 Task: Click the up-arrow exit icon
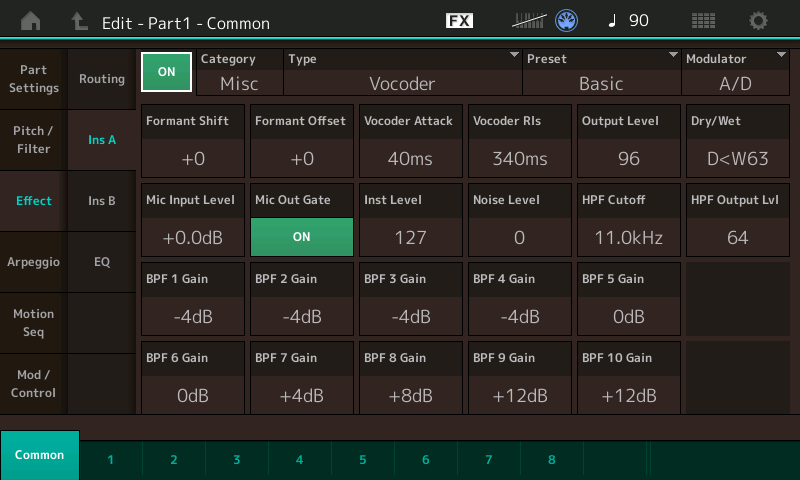click(x=79, y=20)
